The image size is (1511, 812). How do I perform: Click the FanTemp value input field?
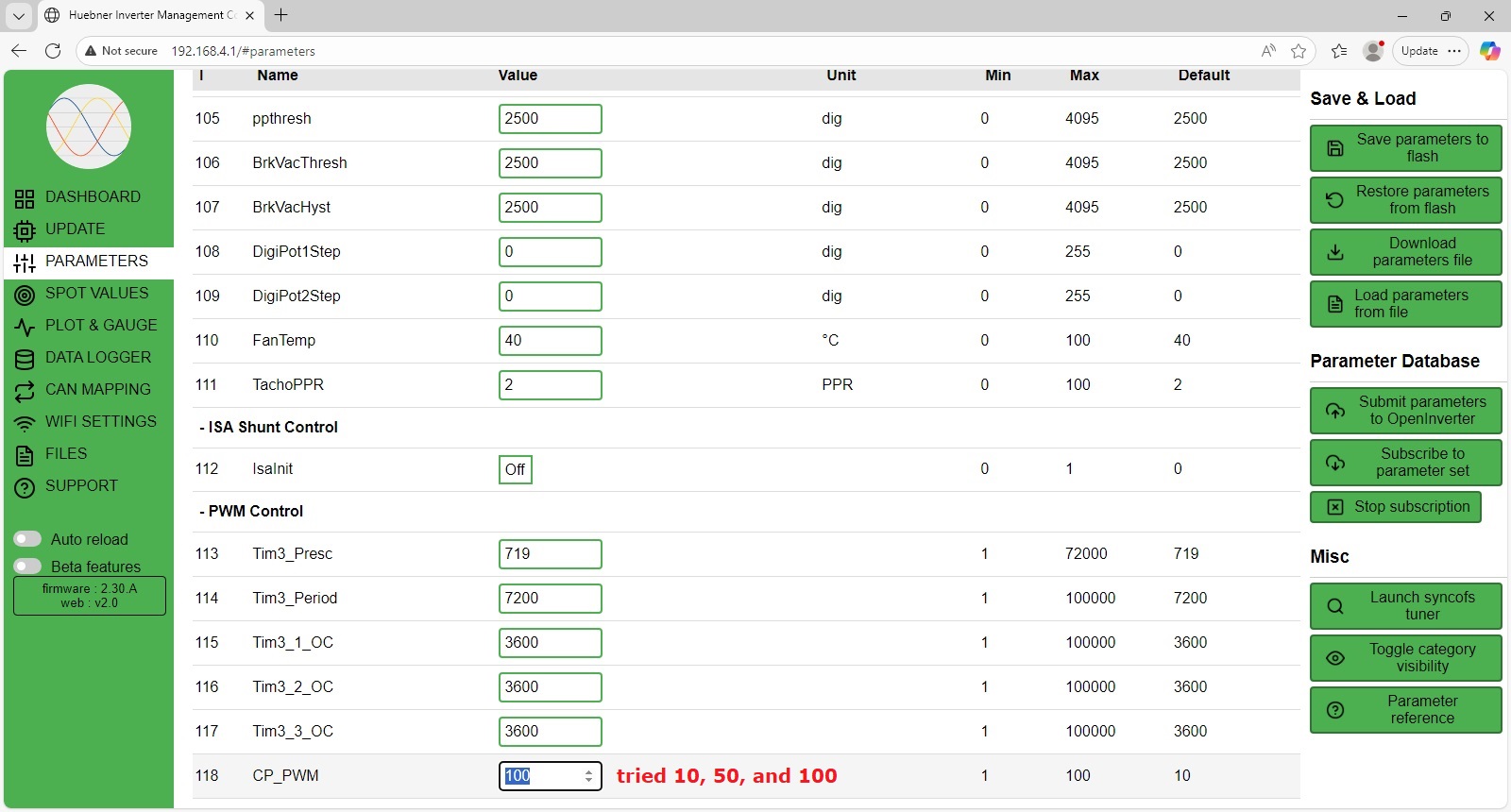550,341
